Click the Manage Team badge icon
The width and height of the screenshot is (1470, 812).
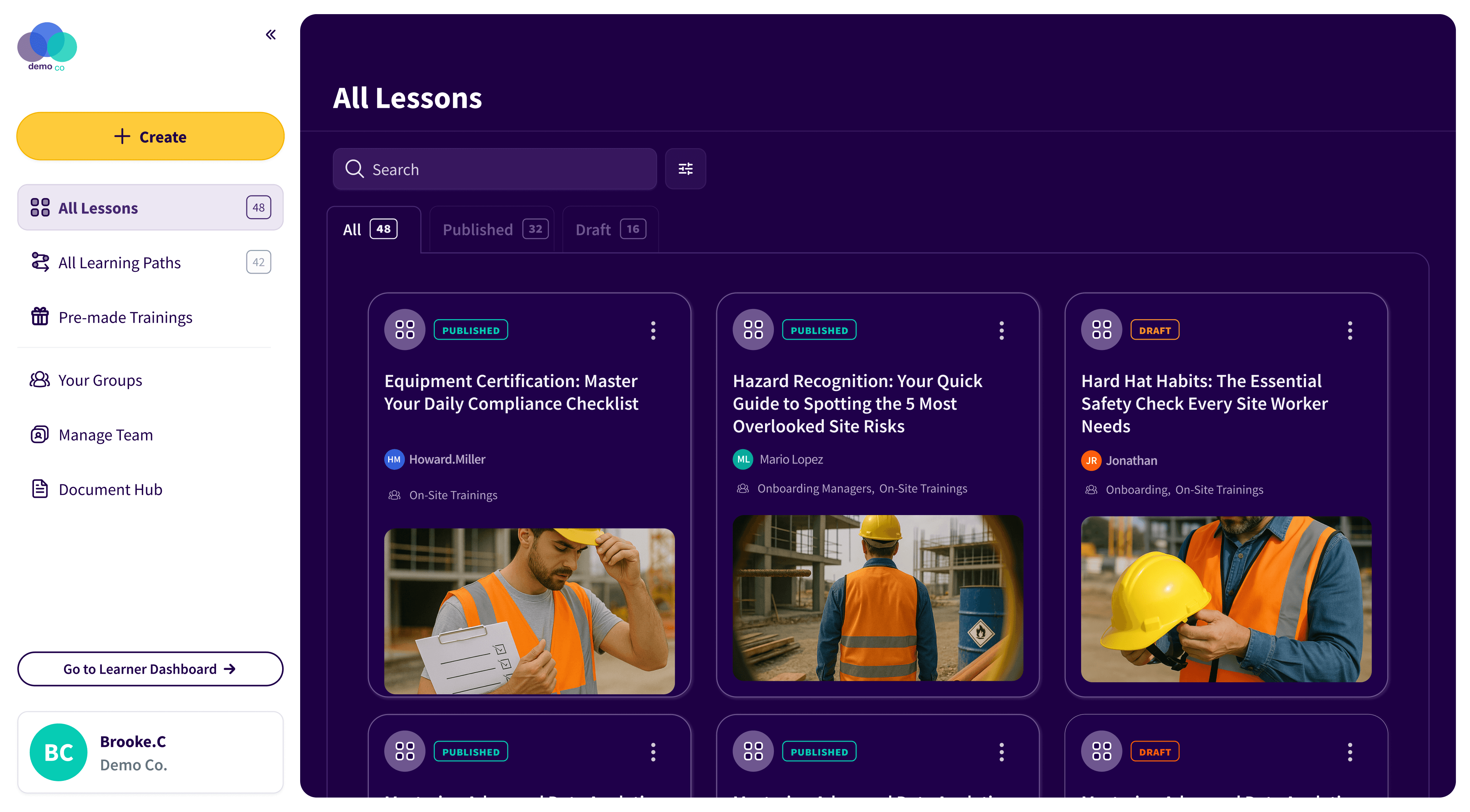pyautogui.click(x=40, y=435)
